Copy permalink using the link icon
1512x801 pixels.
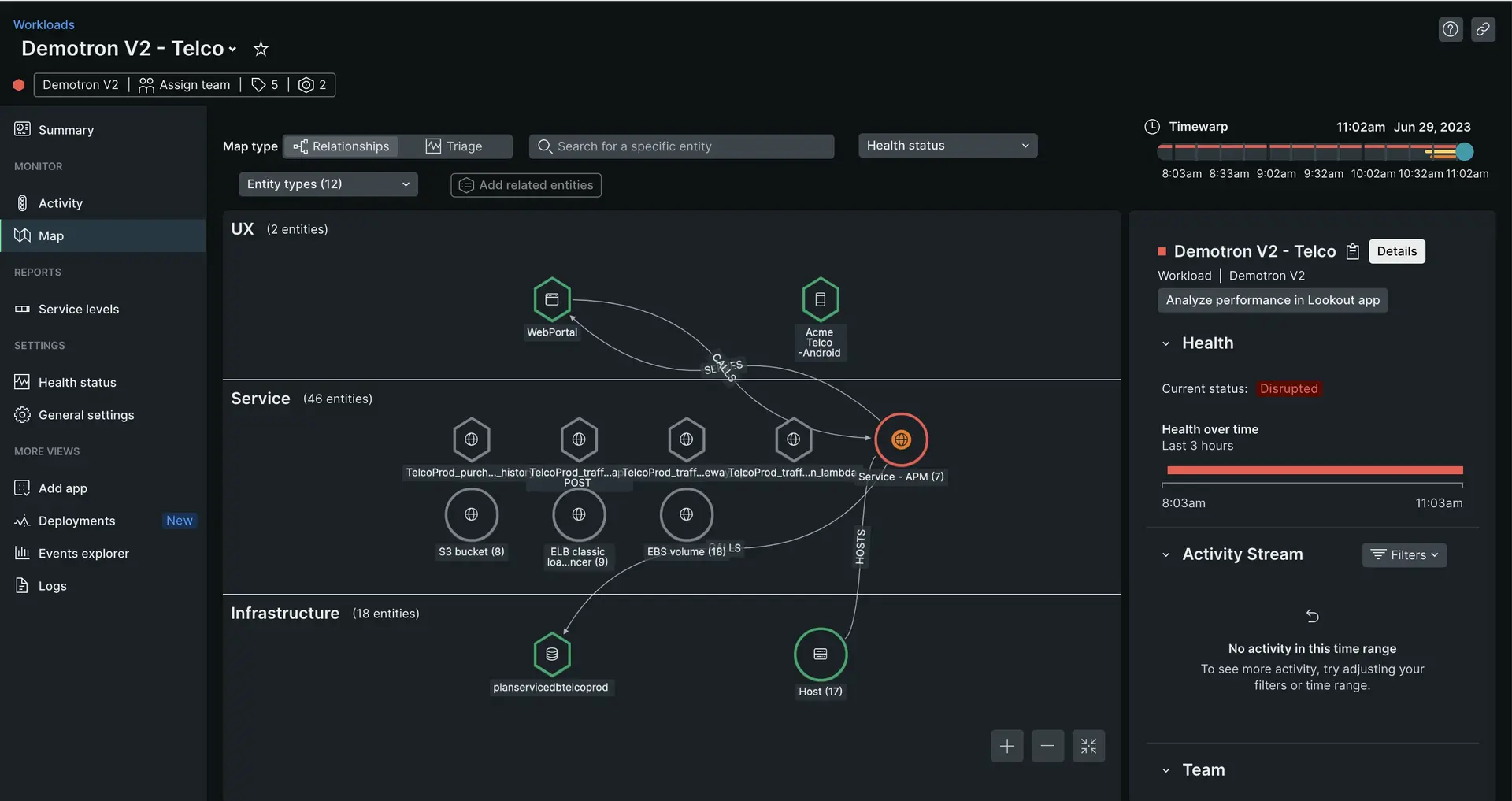(1483, 29)
